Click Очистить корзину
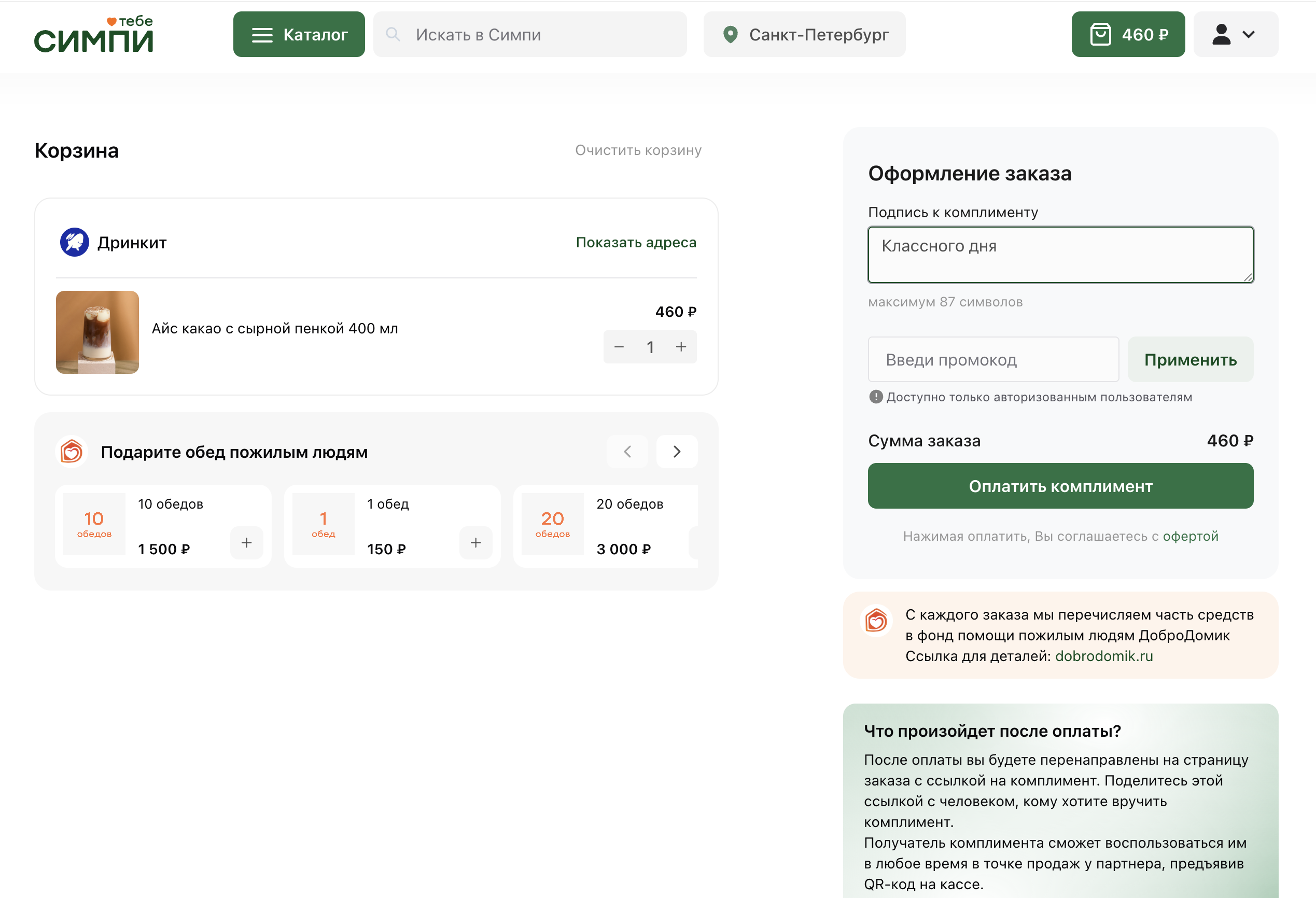1316x898 pixels. coord(638,150)
